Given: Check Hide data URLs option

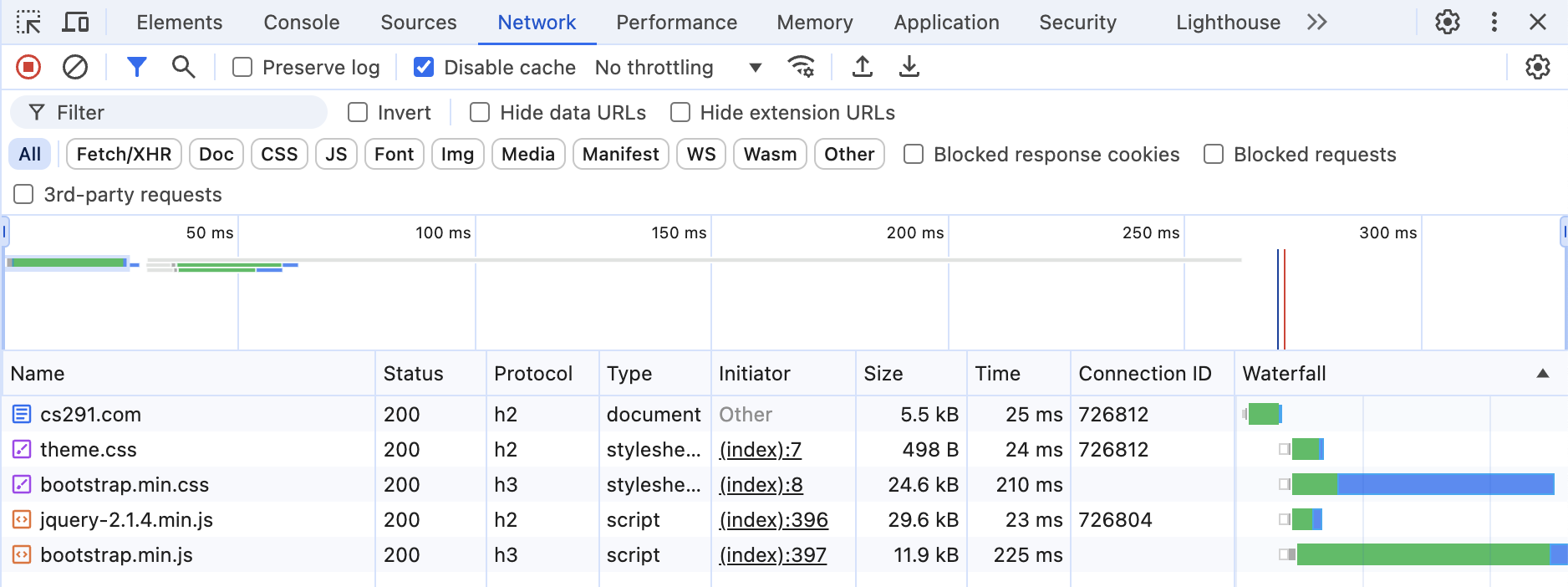Looking at the screenshot, I should point(480,112).
